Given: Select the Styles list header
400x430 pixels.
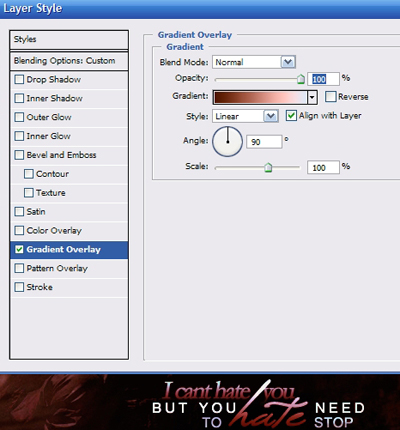Looking at the screenshot, I should [x=69, y=40].
